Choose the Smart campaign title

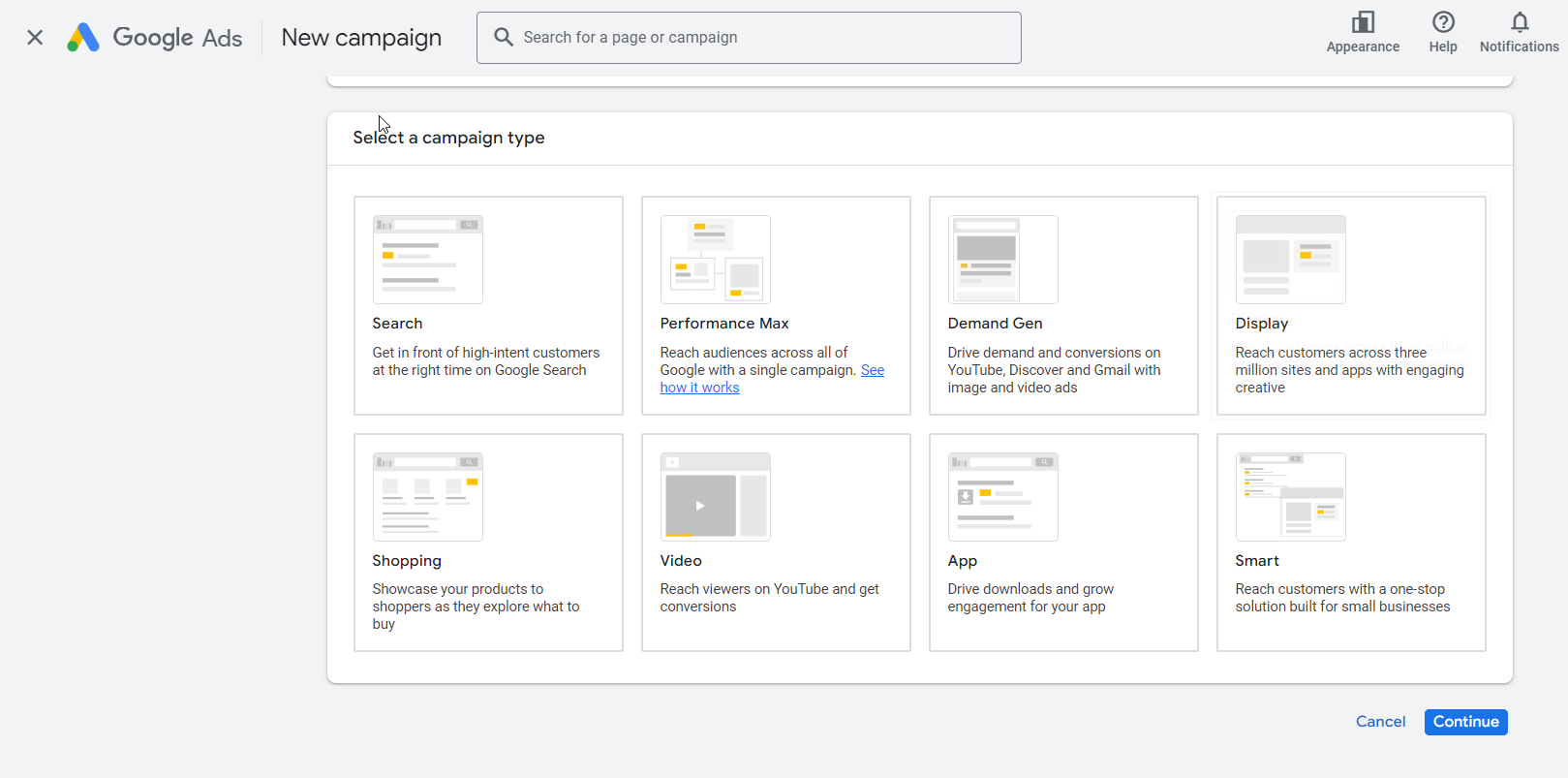[x=1257, y=561]
